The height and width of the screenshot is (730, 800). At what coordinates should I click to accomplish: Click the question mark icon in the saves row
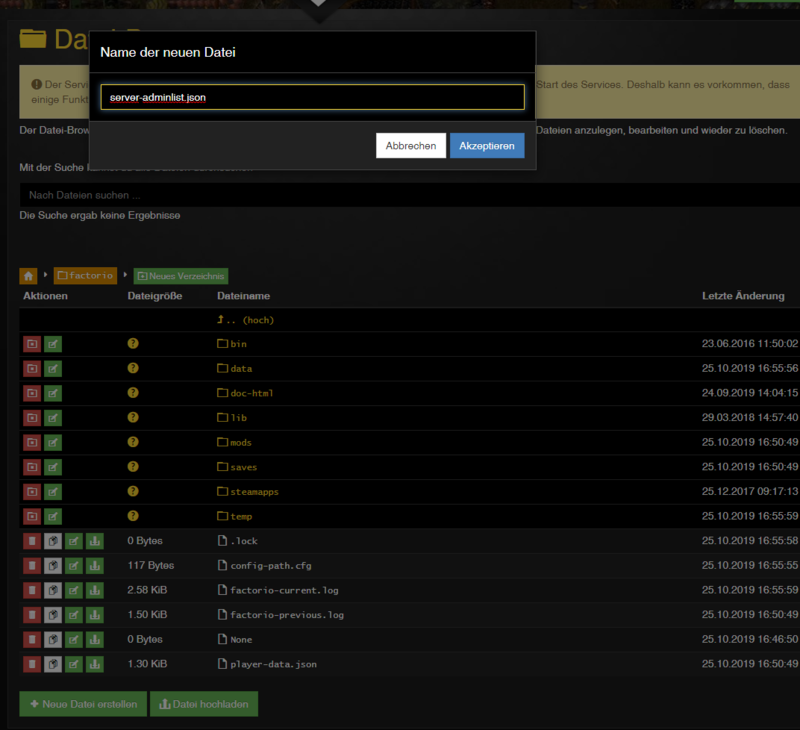point(133,467)
